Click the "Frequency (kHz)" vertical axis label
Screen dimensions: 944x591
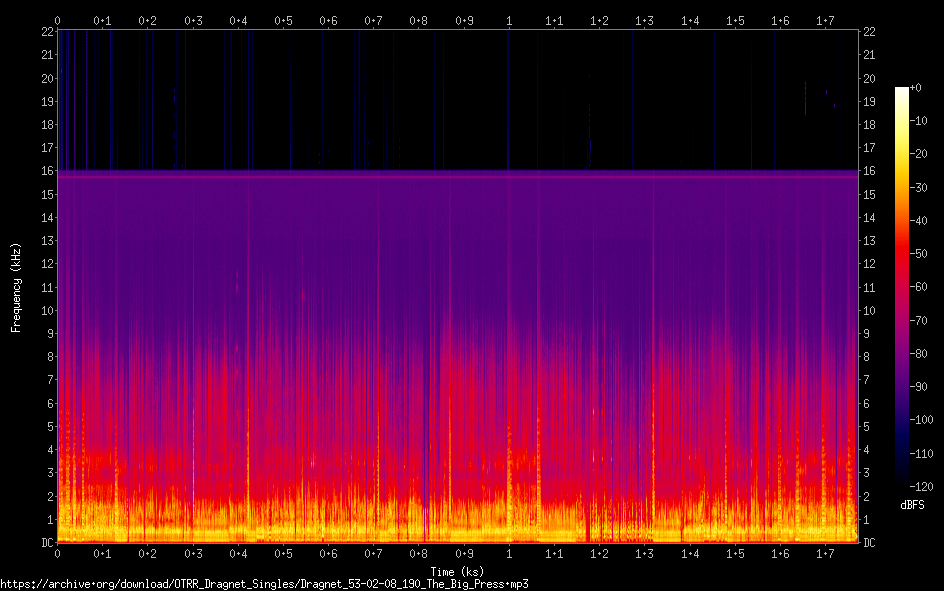pyautogui.click(x=15, y=287)
